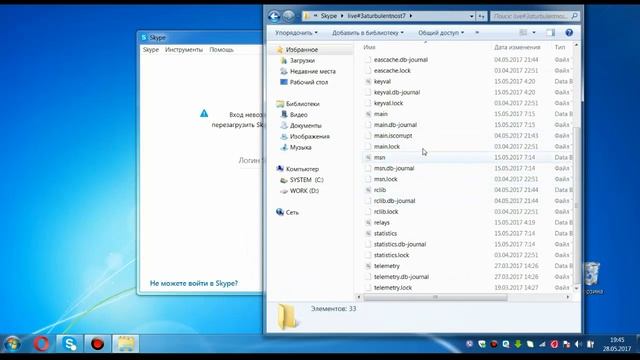640x360 pixels.
Task: Select file eascache.db-journal
Action: point(401,60)
